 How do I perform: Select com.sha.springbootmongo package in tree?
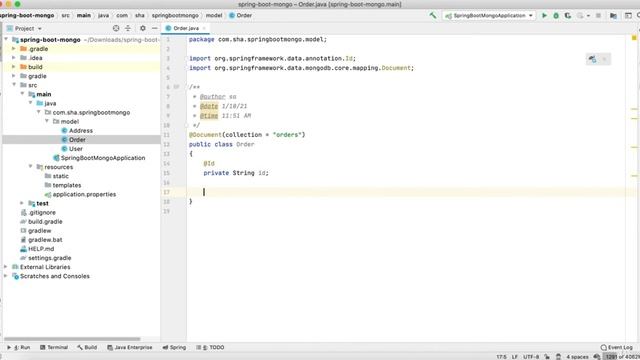click(87, 112)
